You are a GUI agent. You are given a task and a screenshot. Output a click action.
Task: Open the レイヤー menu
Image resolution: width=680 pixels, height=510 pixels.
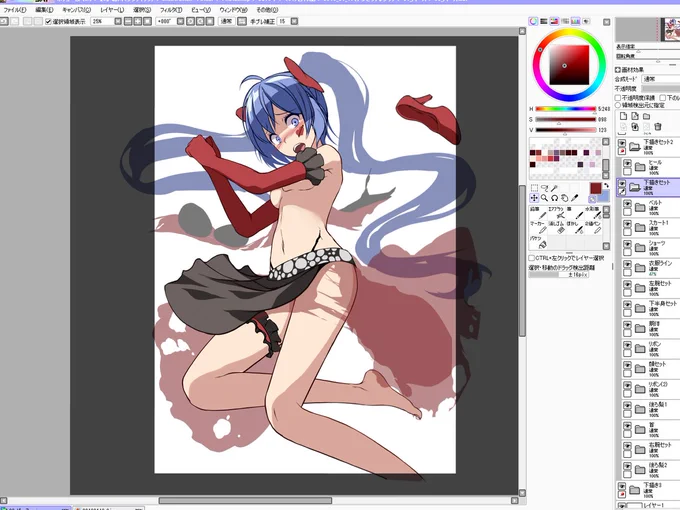[112, 10]
